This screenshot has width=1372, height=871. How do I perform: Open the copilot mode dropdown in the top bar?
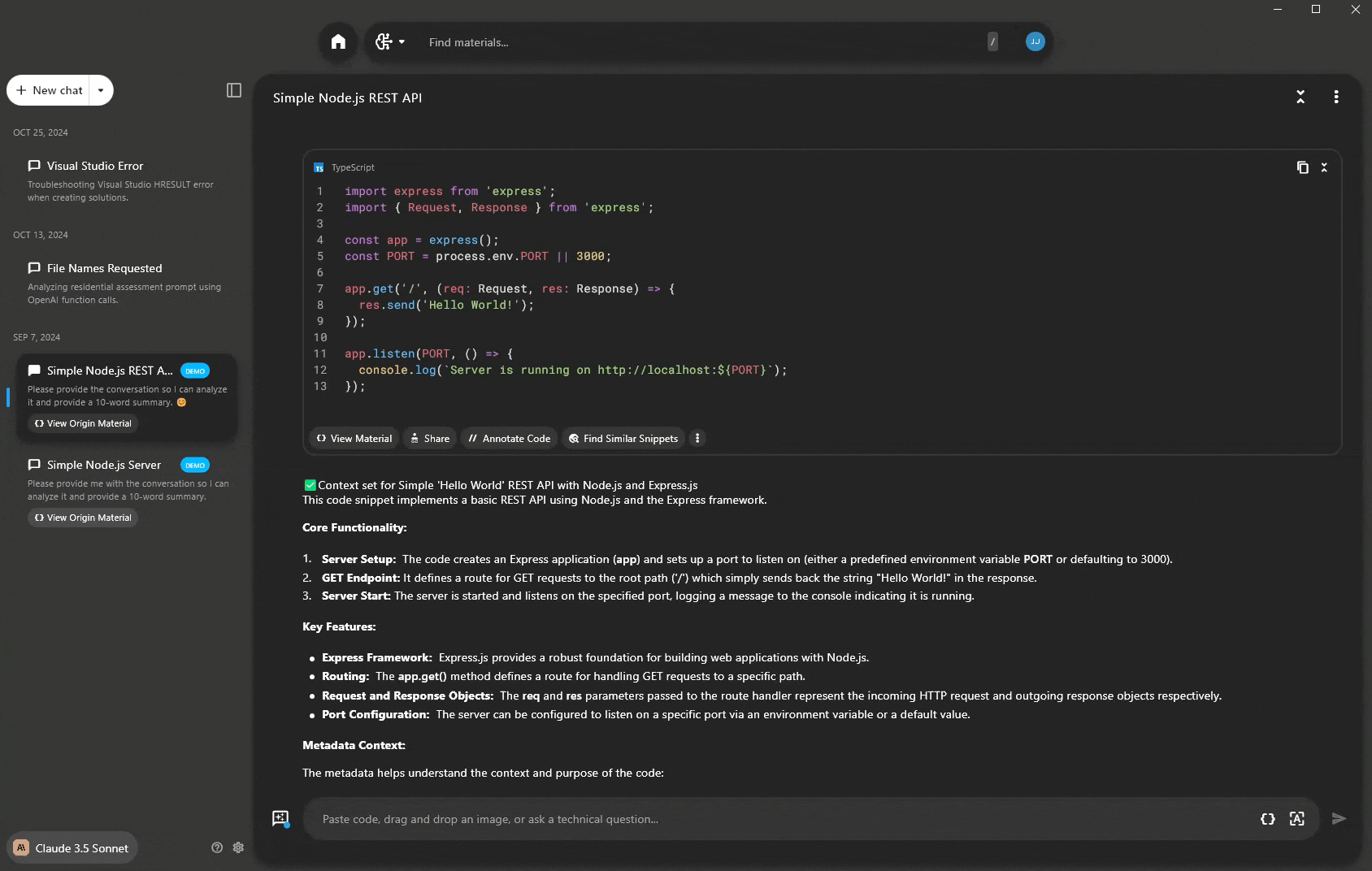(x=390, y=42)
